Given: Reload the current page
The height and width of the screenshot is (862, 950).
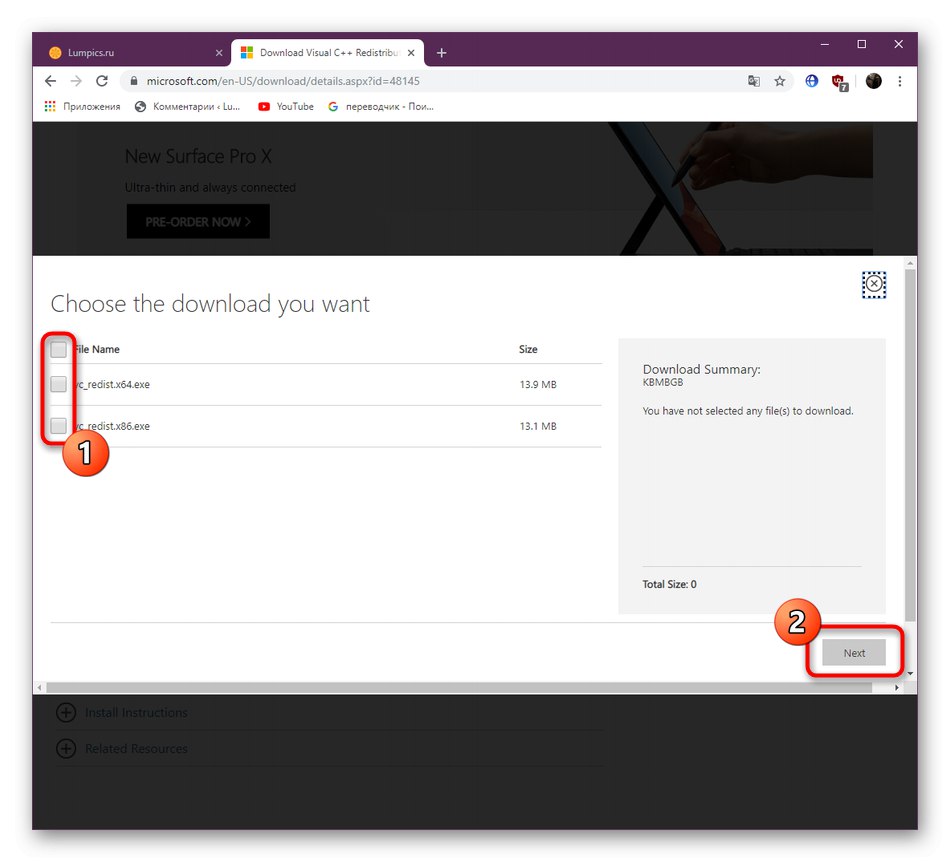Looking at the screenshot, I should [102, 81].
